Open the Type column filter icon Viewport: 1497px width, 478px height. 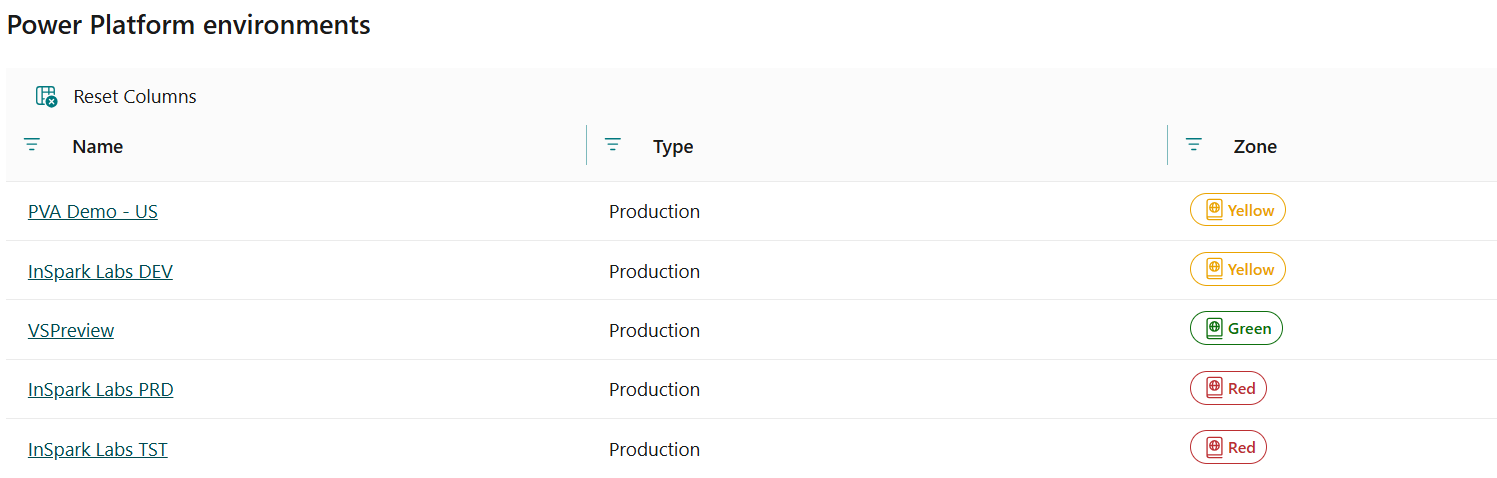point(613,145)
